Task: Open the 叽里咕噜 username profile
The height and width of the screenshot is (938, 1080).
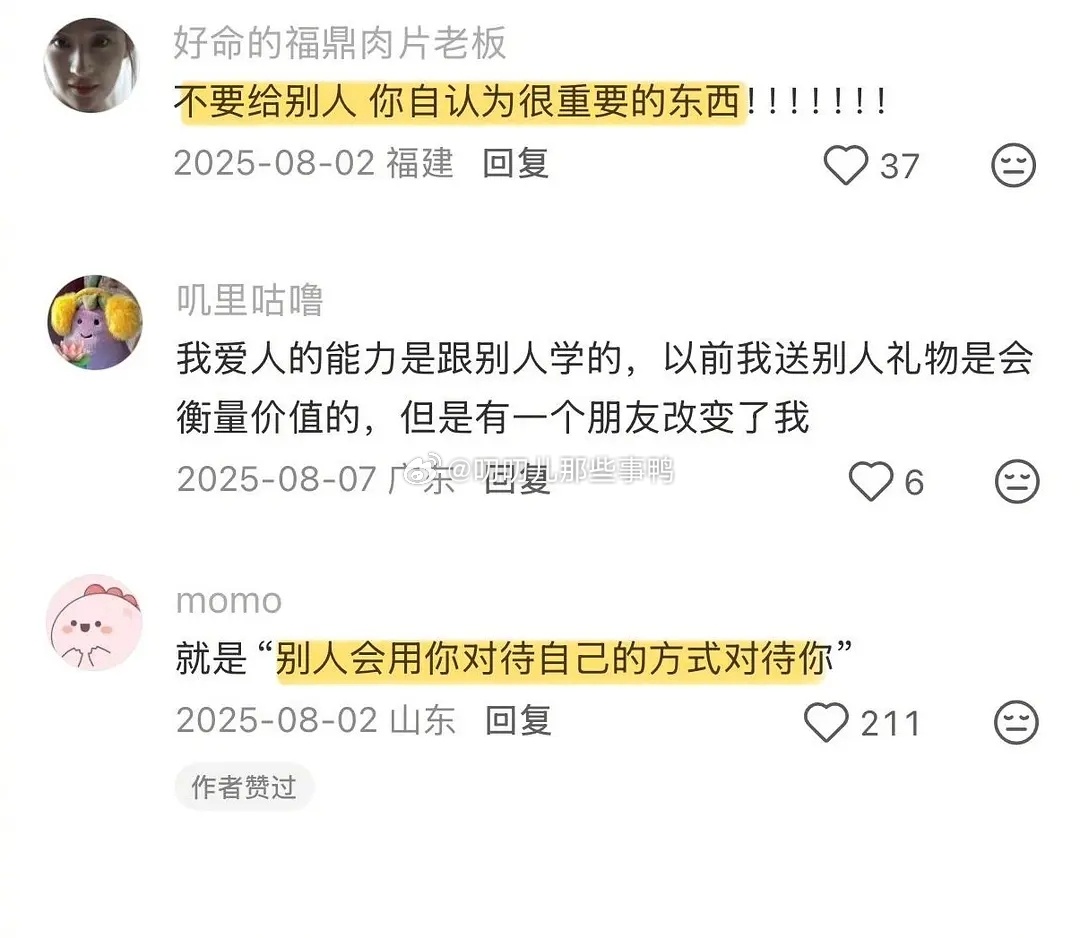Action: coord(250,300)
